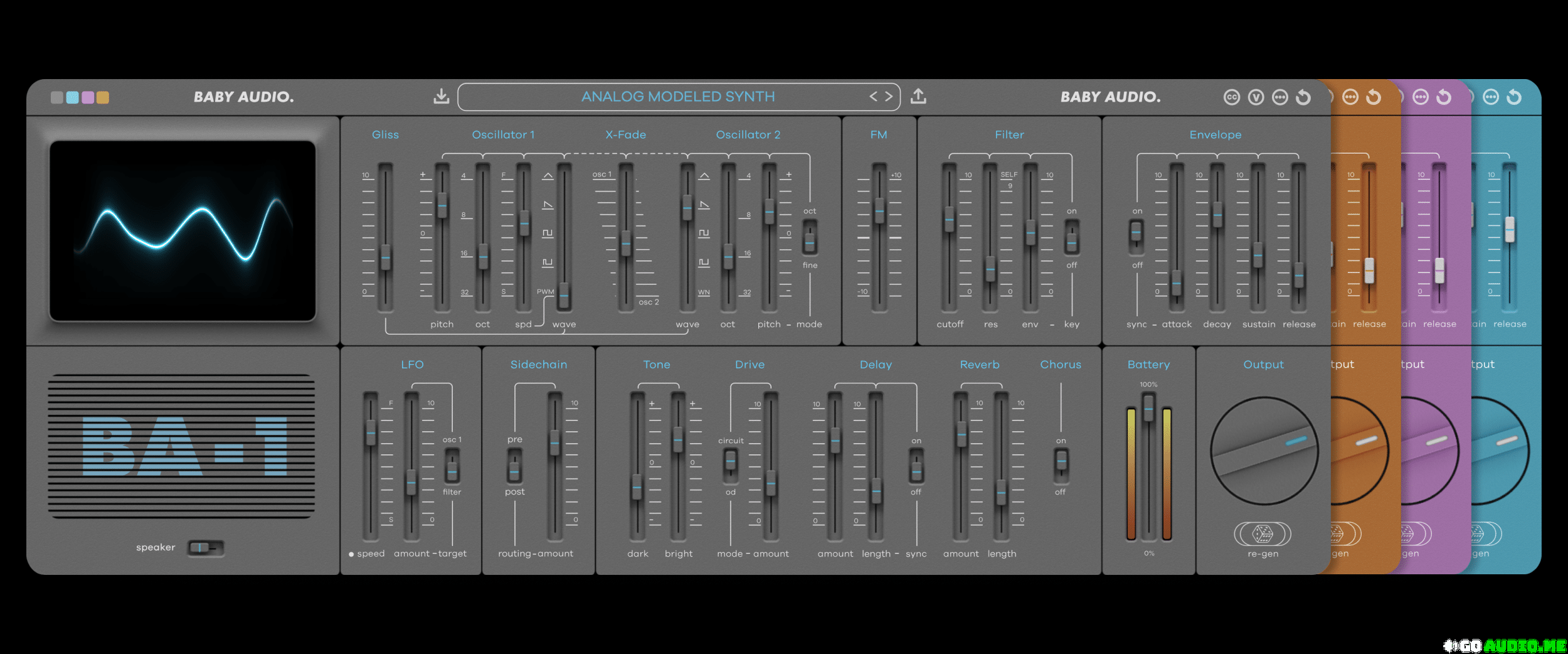Screen dimensions: 1568x654
Task: Toggle the speaker switch
Action: tap(206, 548)
